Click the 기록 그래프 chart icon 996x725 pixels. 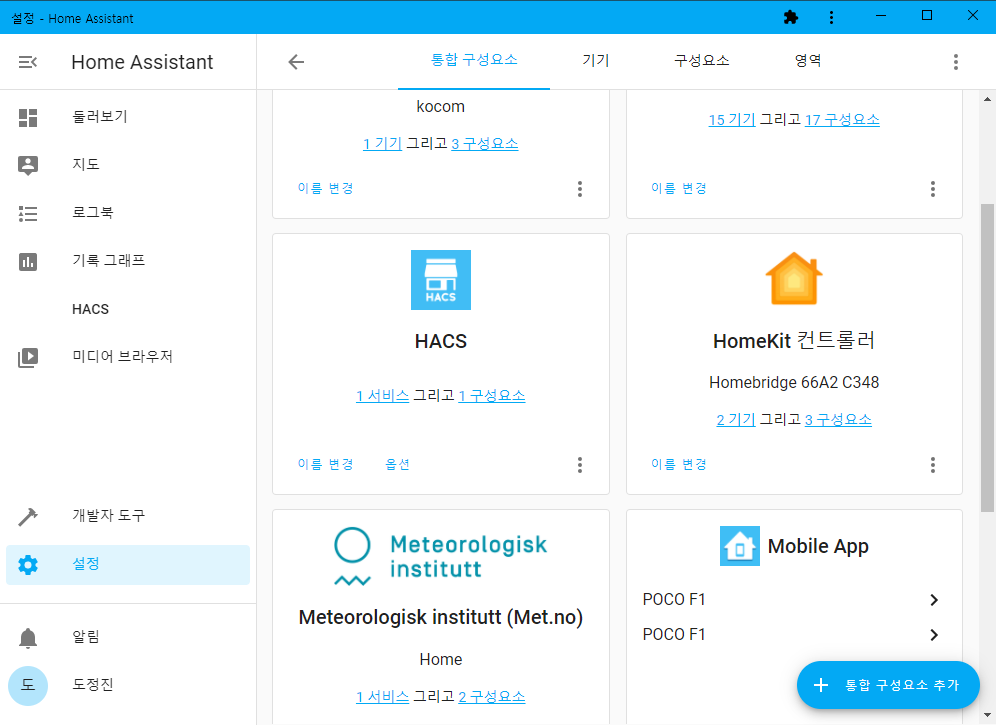[28, 261]
